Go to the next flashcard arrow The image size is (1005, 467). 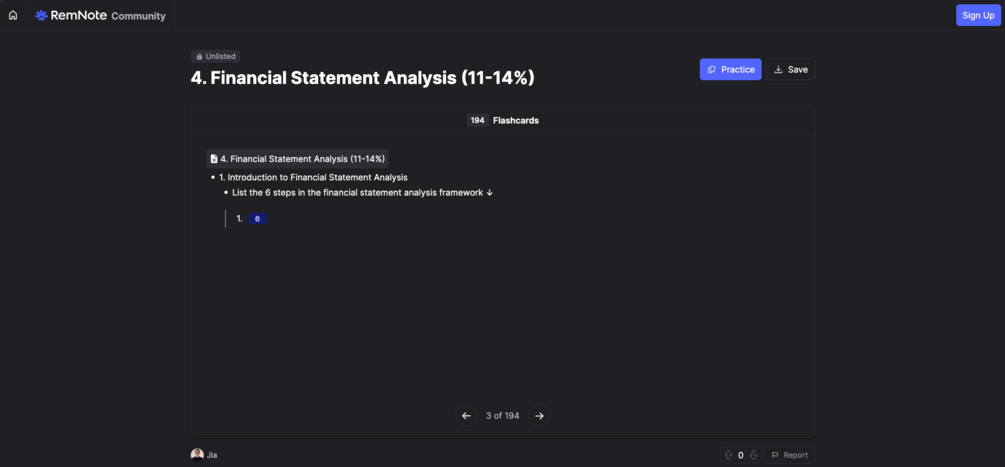click(539, 416)
